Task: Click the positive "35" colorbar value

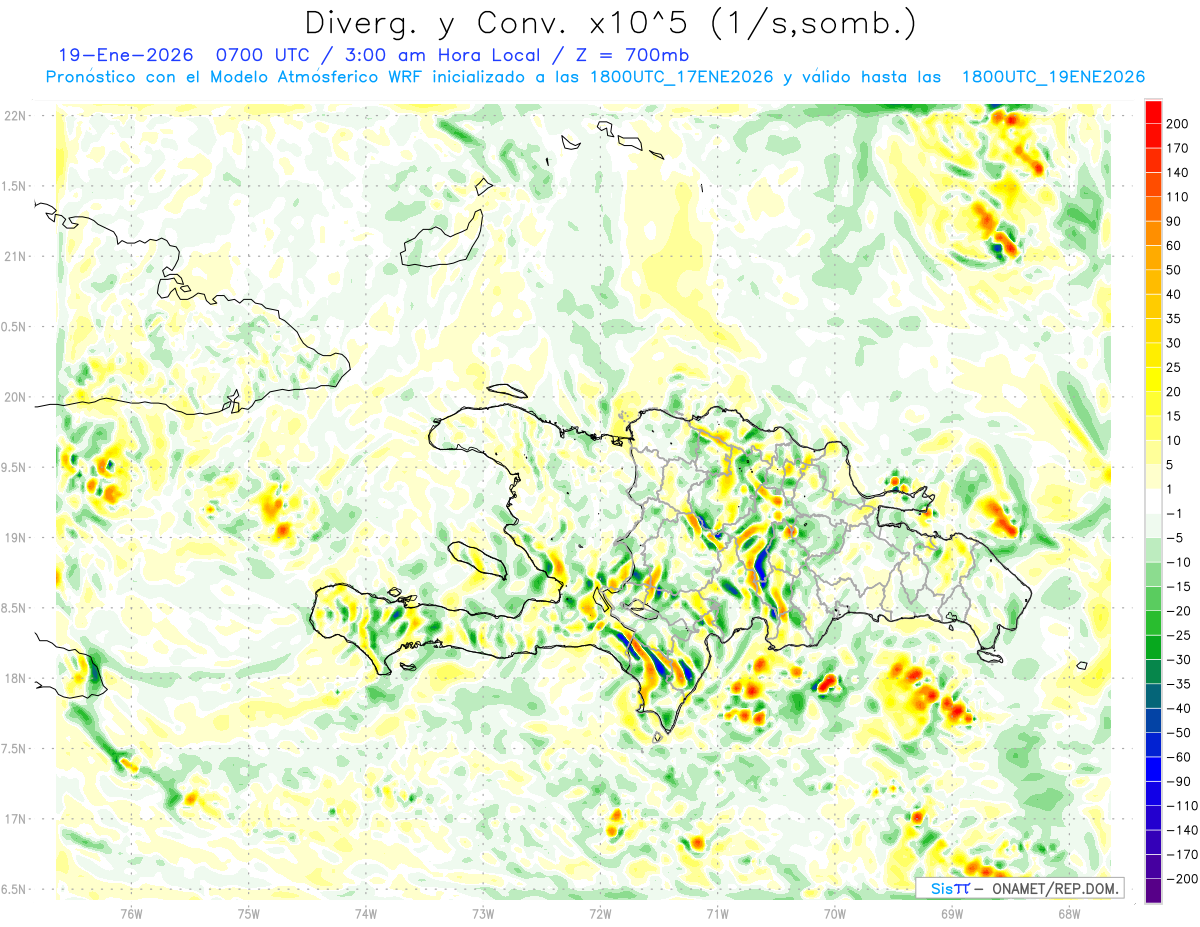Action: click(1174, 319)
